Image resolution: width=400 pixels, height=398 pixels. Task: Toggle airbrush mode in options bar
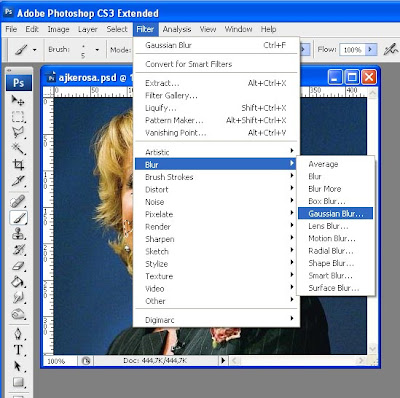[x=390, y=50]
